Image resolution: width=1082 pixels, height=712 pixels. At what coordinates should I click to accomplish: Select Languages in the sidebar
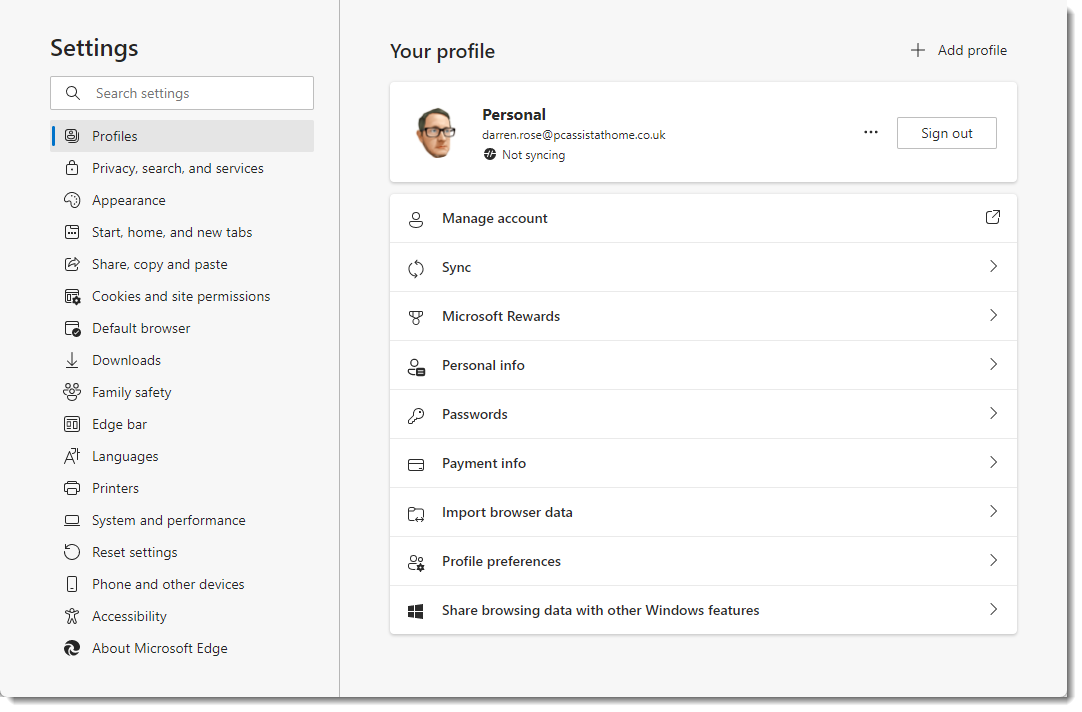coord(182,456)
